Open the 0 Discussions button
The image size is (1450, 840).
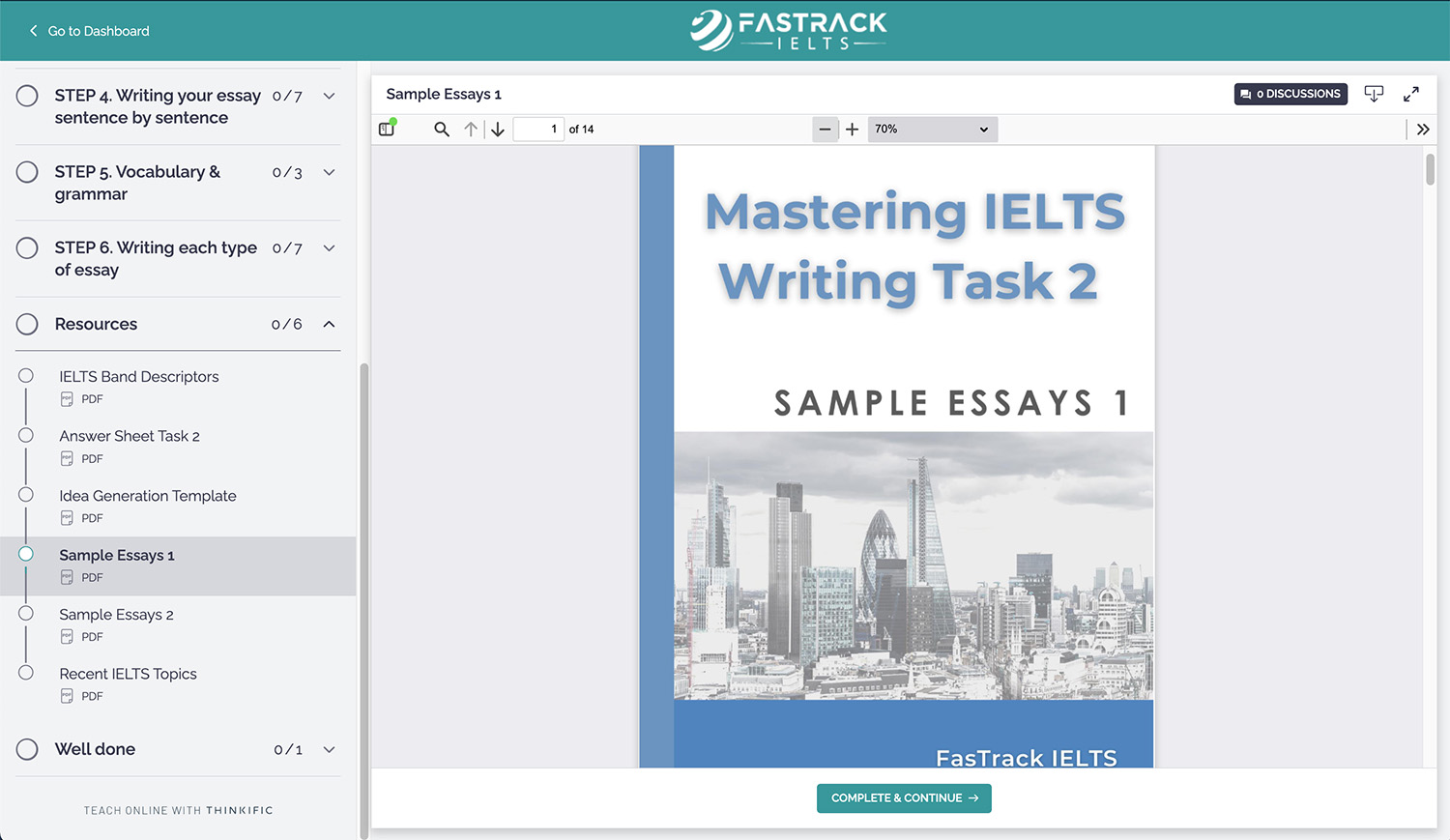tap(1290, 94)
